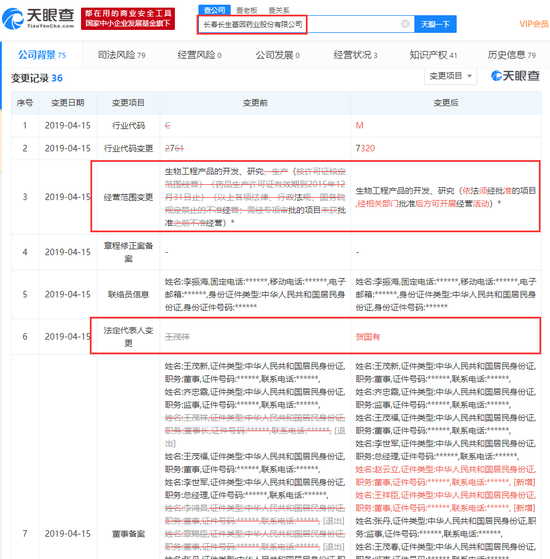The width and height of the screenshot is (550, 559).
Task: Click the 经营范围变更 cell in row 3
Action: pos(128,197)
